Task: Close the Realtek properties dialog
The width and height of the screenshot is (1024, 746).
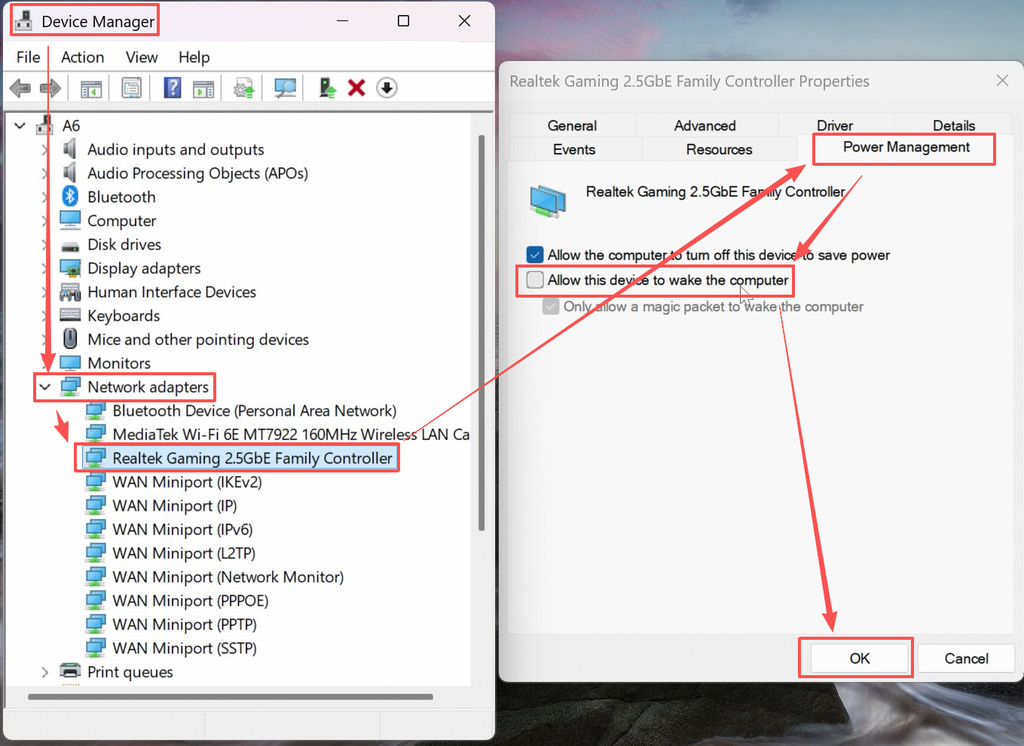Action: pos(1002,80)
